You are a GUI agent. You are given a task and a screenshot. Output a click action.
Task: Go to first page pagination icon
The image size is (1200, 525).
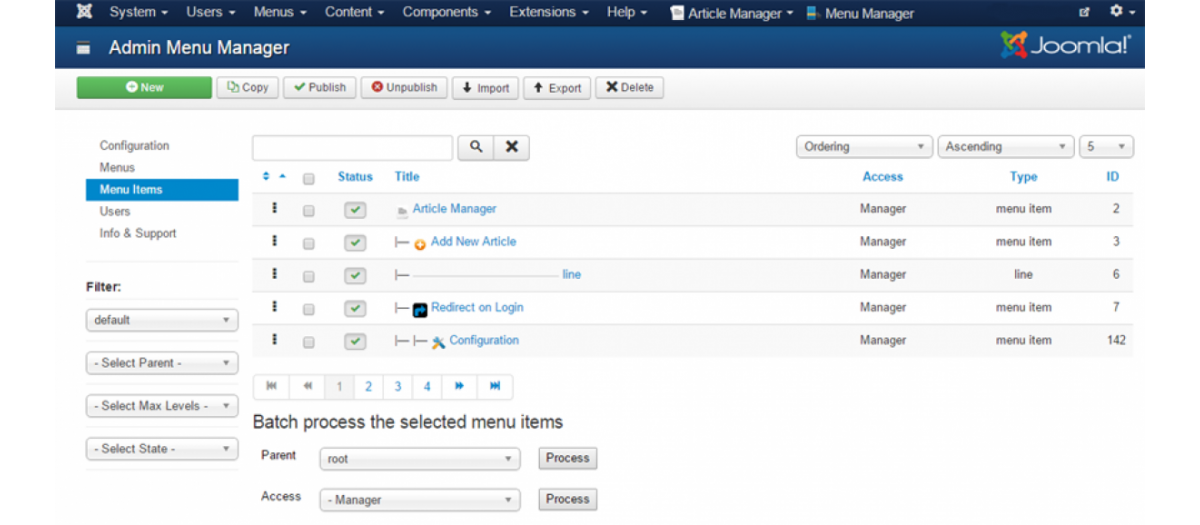pos(271,386)
